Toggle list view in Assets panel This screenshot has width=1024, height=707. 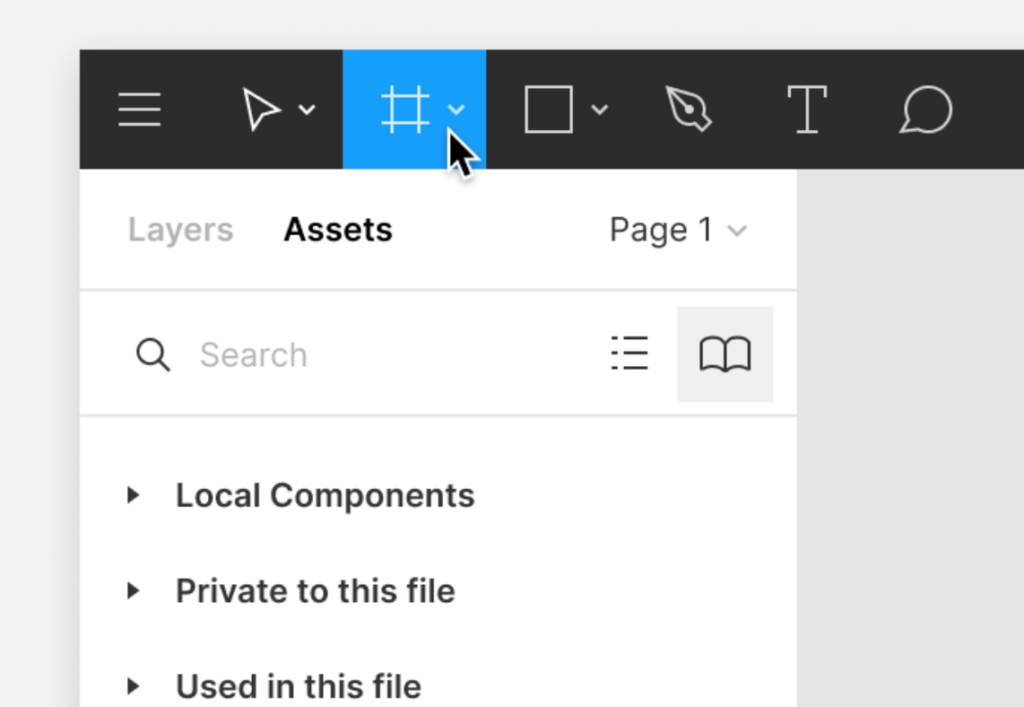pyautogui.click(x=629, y=354)
